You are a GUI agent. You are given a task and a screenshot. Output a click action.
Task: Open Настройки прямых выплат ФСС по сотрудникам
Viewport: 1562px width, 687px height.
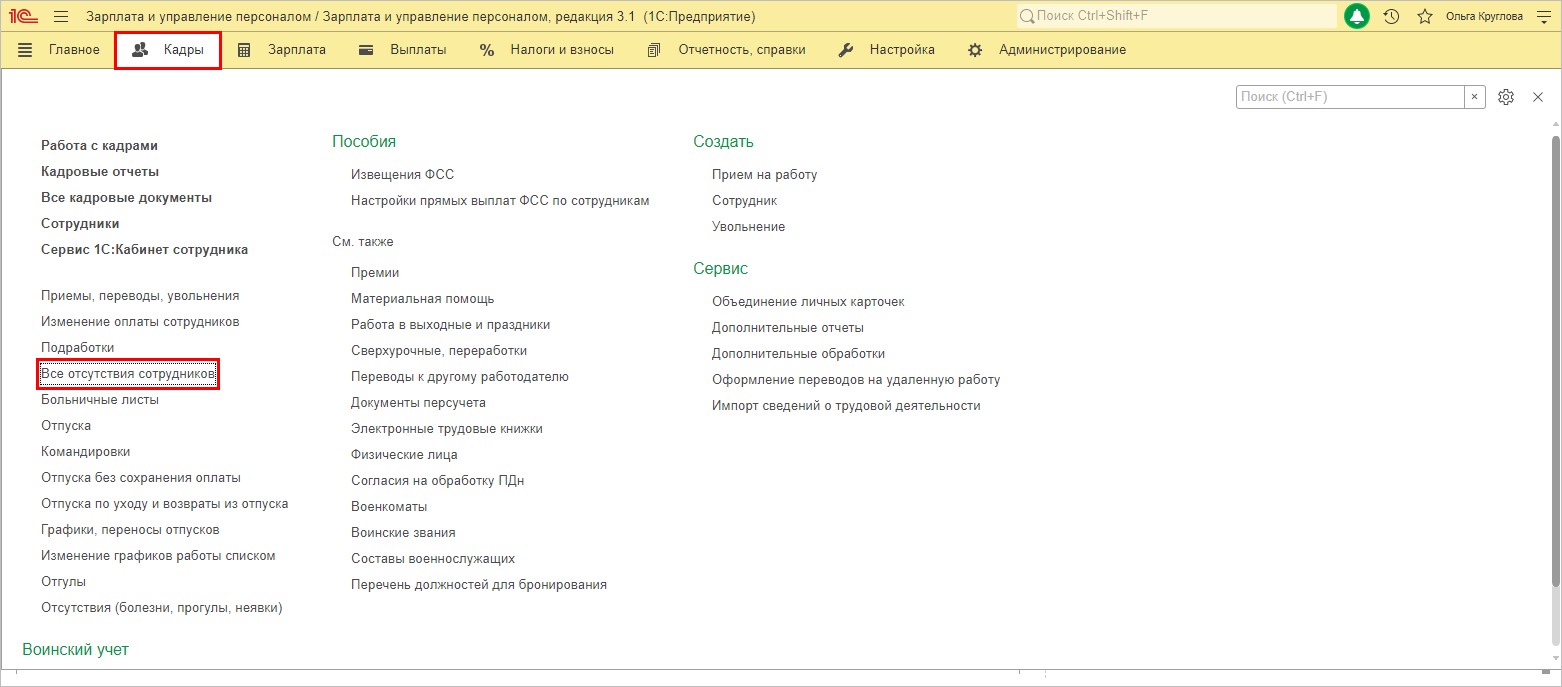[x=500, y=201]
